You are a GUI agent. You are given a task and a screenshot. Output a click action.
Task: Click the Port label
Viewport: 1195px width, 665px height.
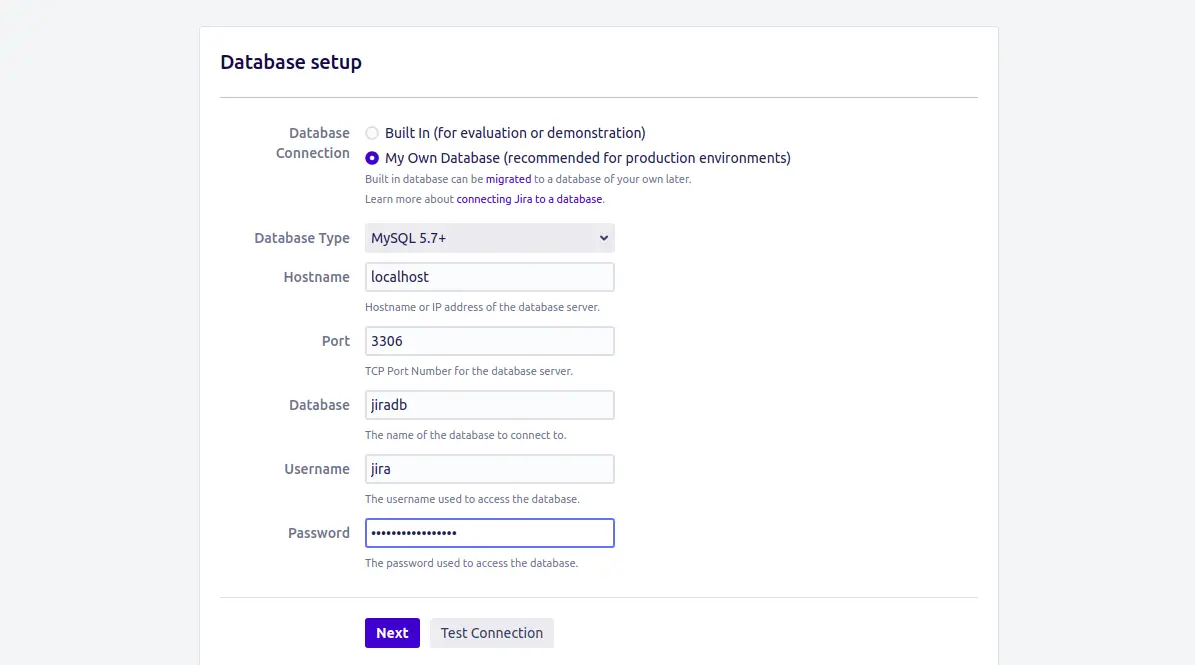(335, 341)
